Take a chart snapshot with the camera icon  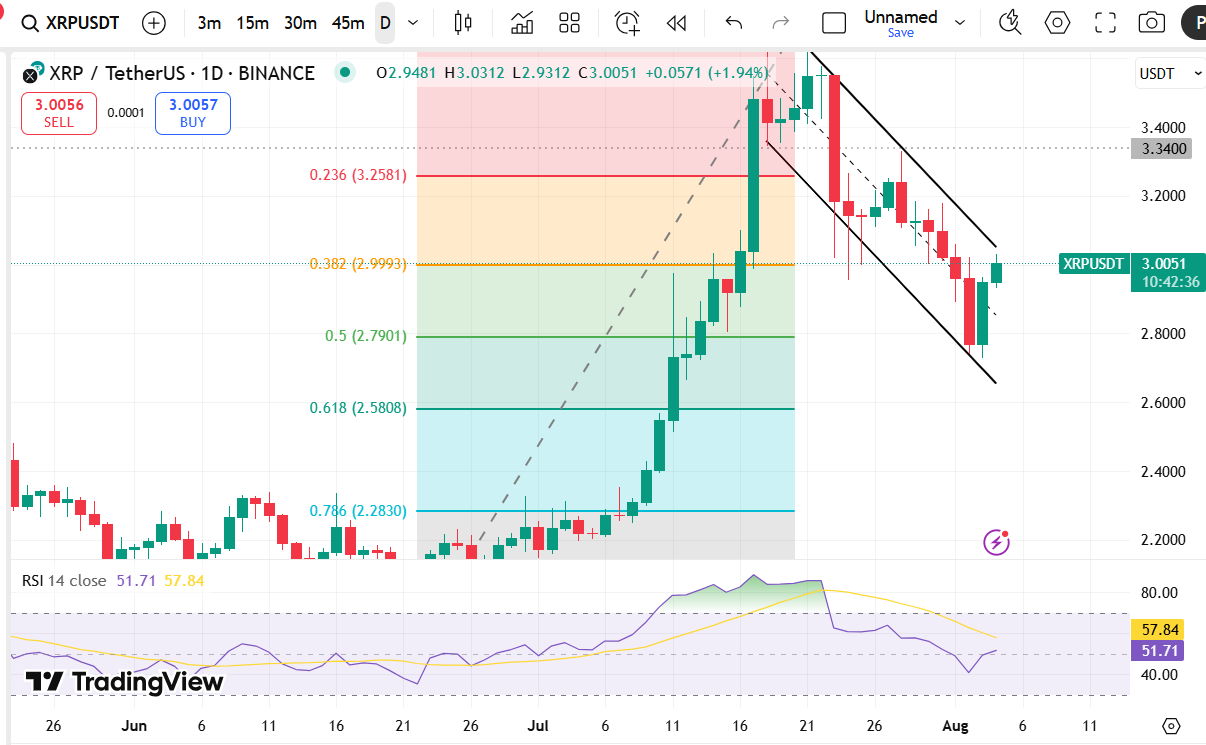tap(1152, 22)
